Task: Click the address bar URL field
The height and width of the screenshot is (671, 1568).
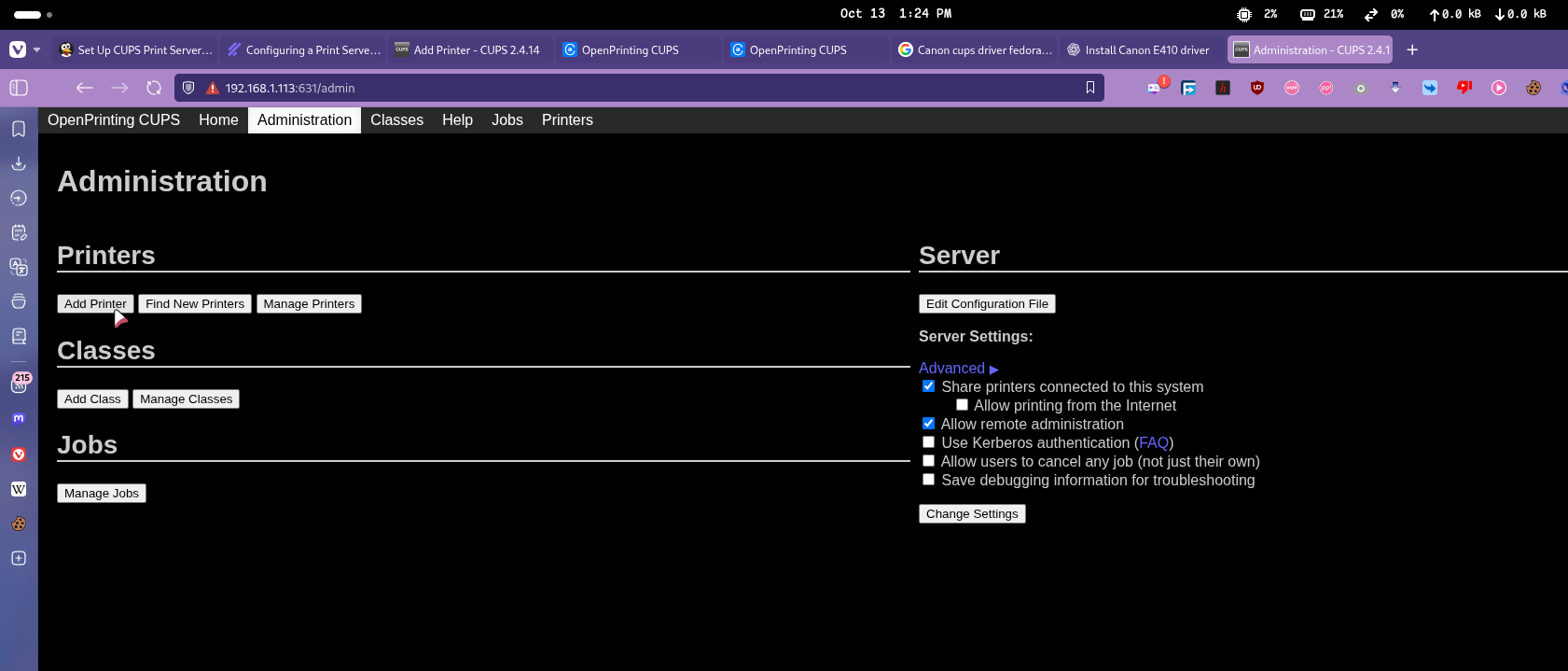Action: point(634,88)
